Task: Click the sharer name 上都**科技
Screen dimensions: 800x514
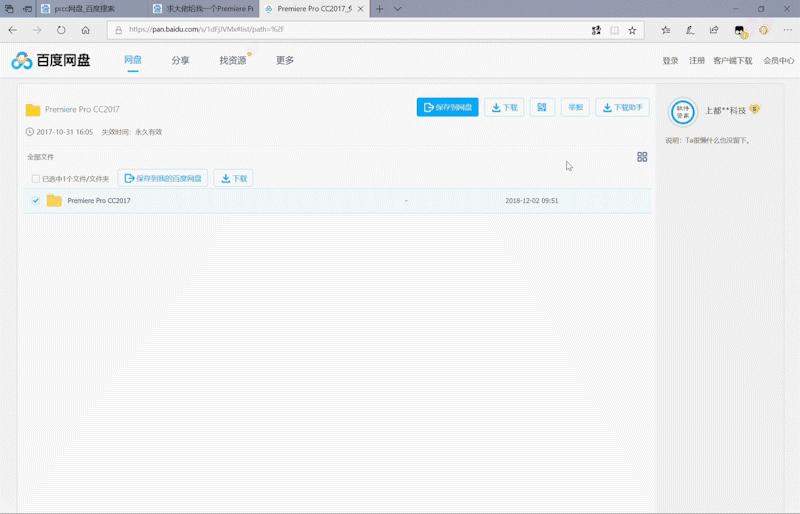Action: click(725, 110)
